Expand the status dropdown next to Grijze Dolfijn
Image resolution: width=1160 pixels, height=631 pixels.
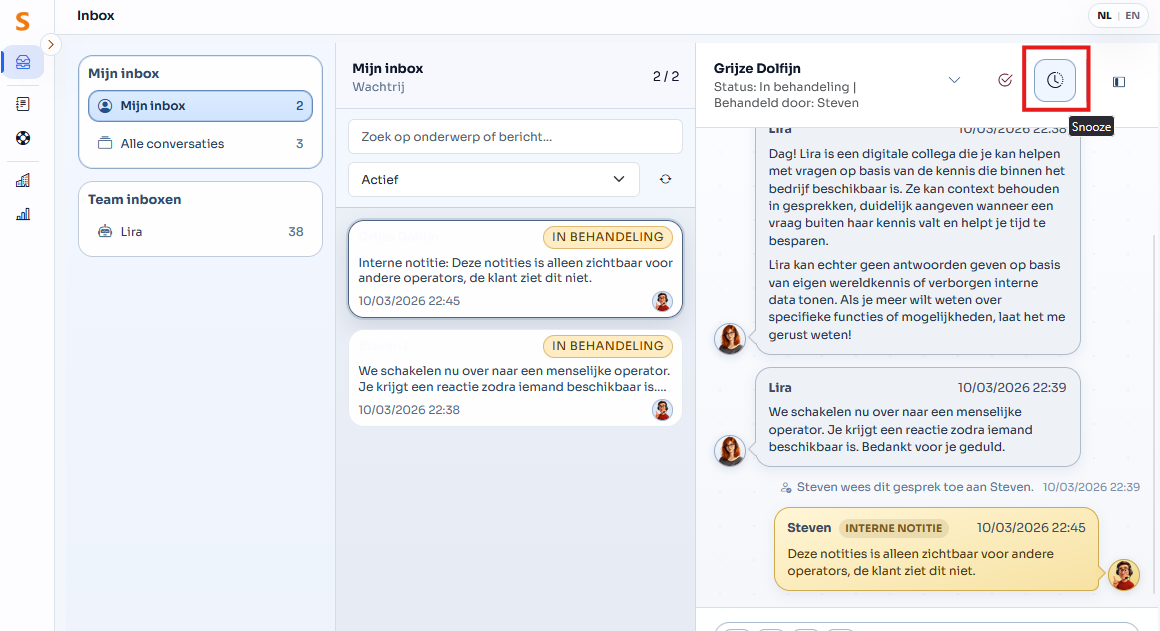955,79
